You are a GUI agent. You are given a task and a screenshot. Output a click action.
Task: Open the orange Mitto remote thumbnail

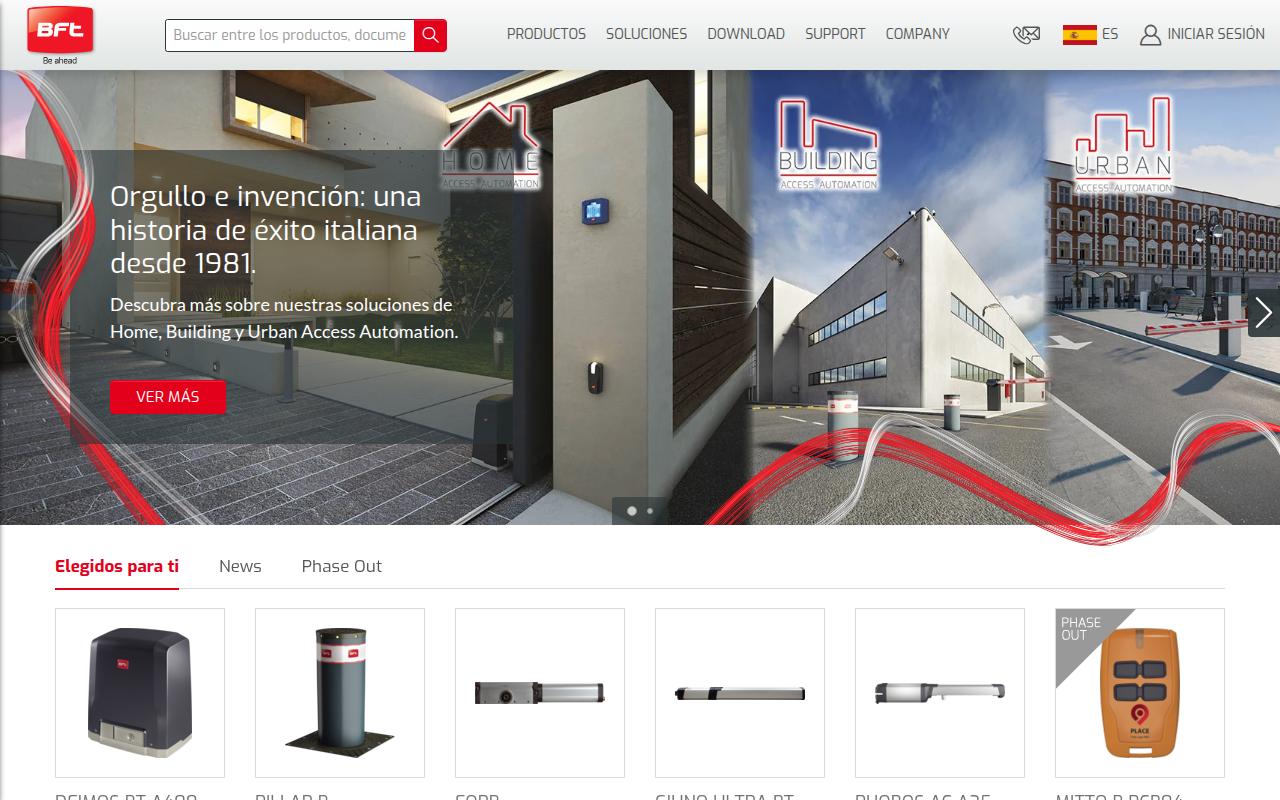[1140, 693]
